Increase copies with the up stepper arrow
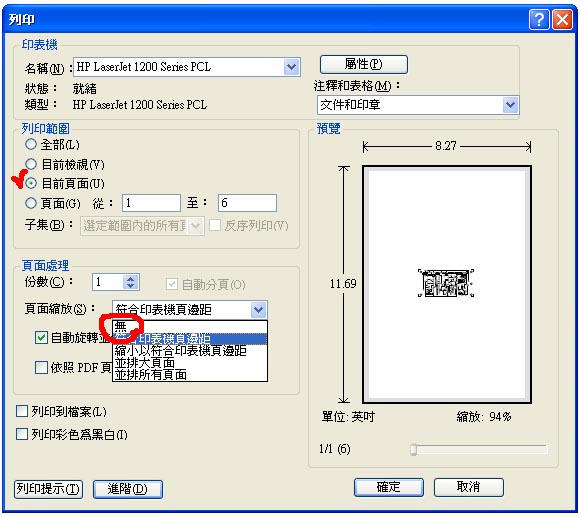Screen dimensions: 580x517 130,278
